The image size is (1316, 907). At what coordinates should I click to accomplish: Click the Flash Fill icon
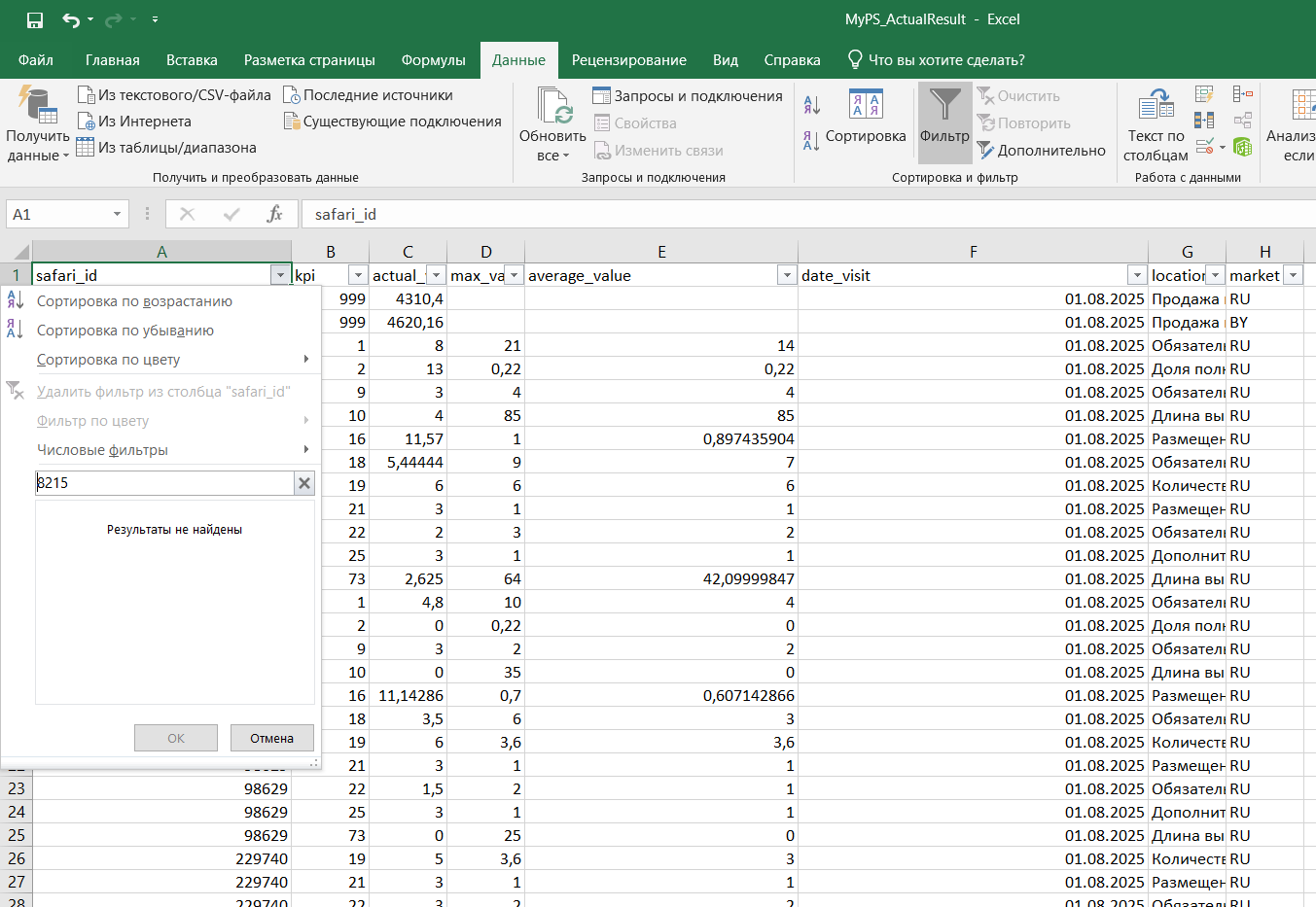pos(1204,94)
